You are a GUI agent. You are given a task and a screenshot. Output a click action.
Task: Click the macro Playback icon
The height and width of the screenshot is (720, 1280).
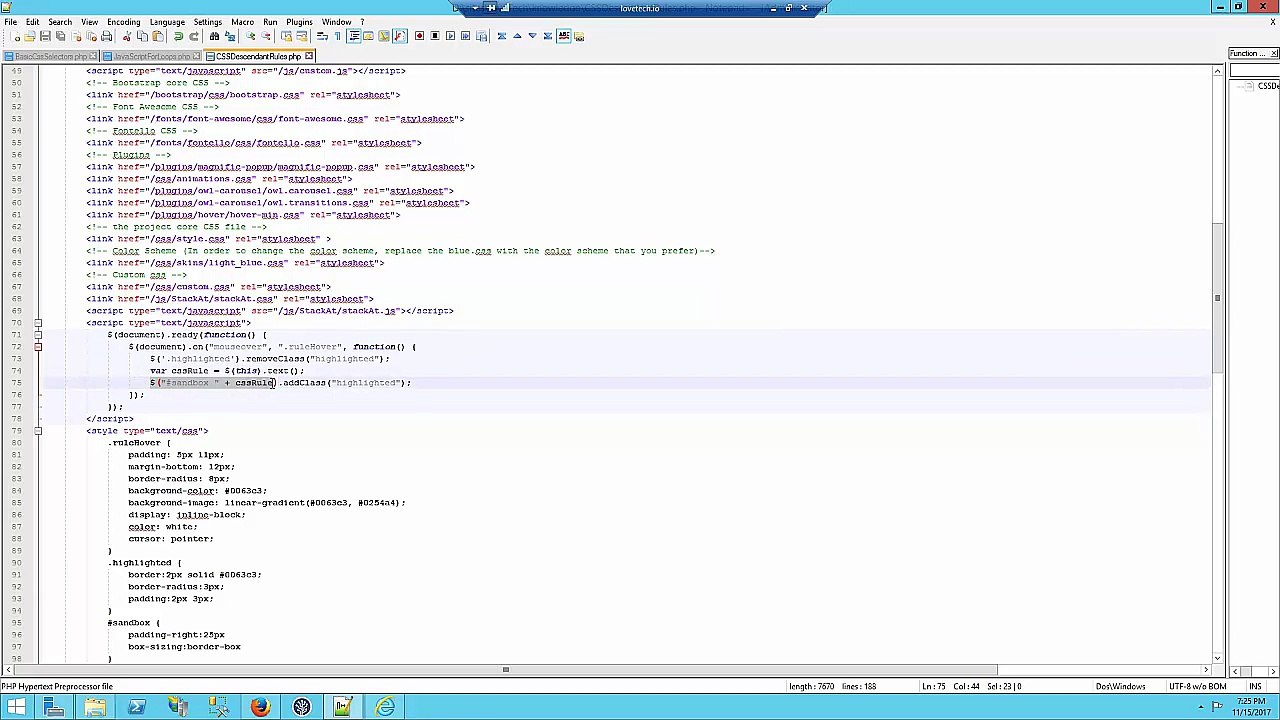point(450,36)
